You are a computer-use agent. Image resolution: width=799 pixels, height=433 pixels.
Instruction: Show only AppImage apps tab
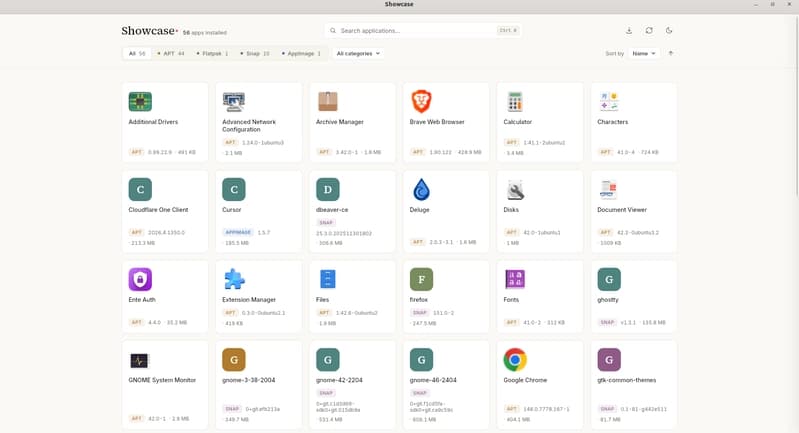pyautogui.click(x=301, y=53)
